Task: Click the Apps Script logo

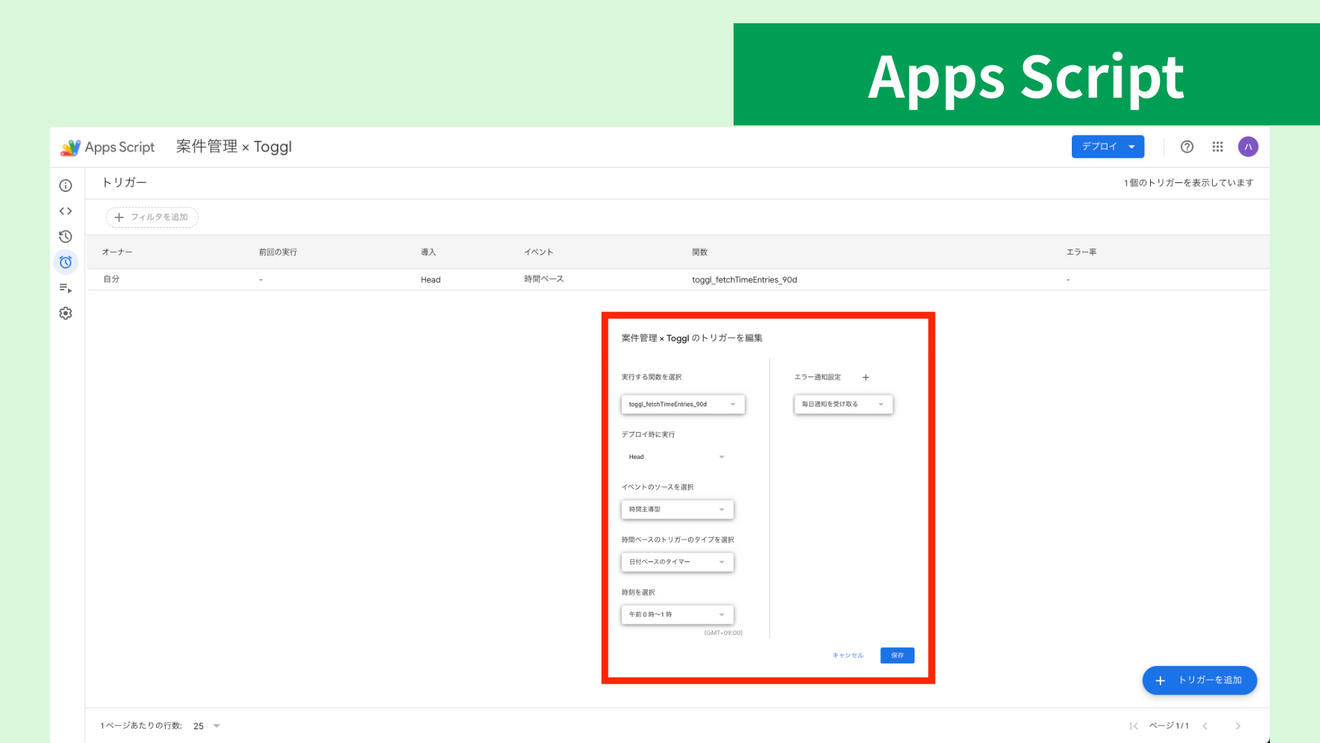Action: pos(107,147)
